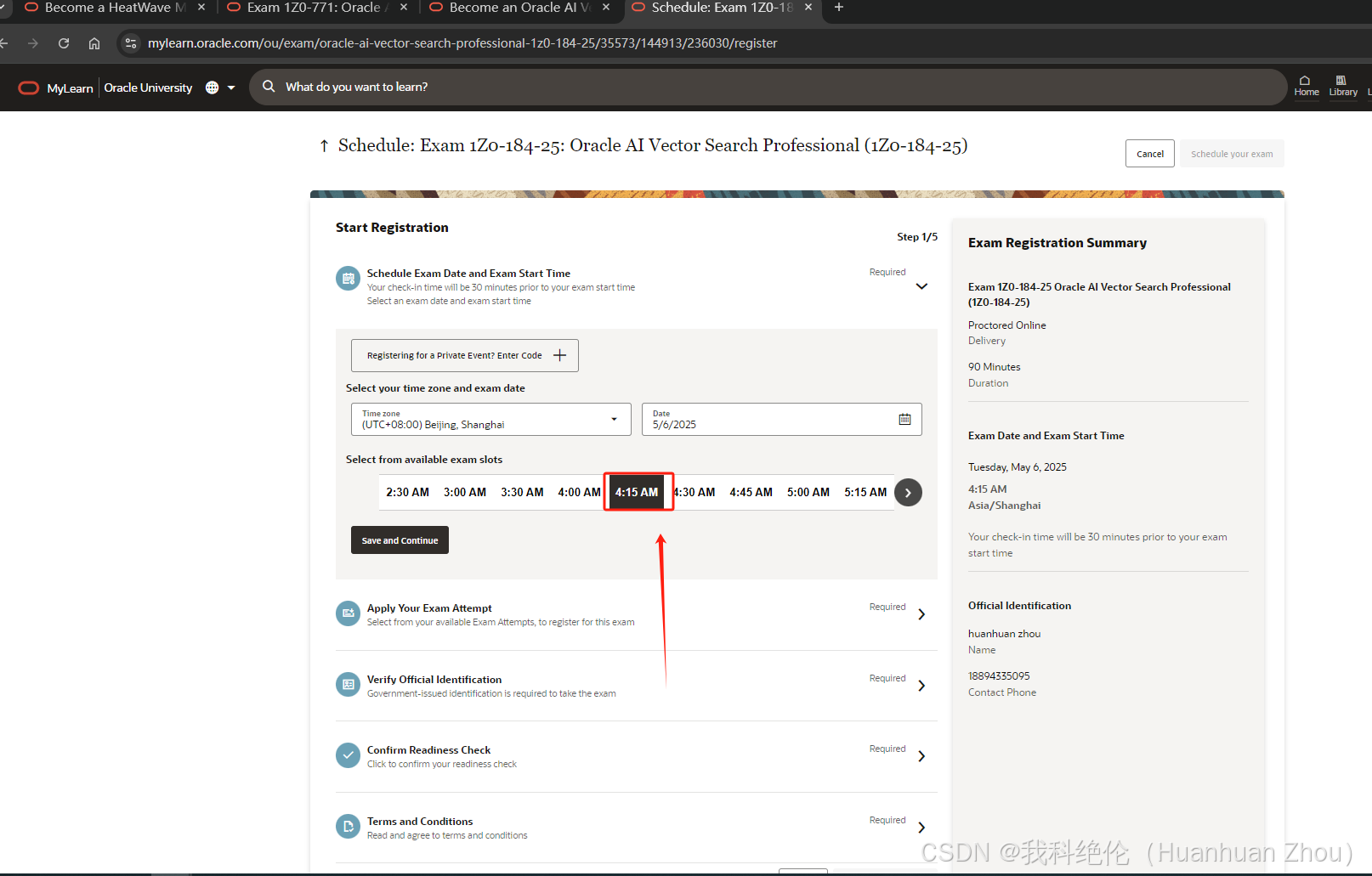
Task: Select the 3:00 AM exam slot
Action: point(465,492)
